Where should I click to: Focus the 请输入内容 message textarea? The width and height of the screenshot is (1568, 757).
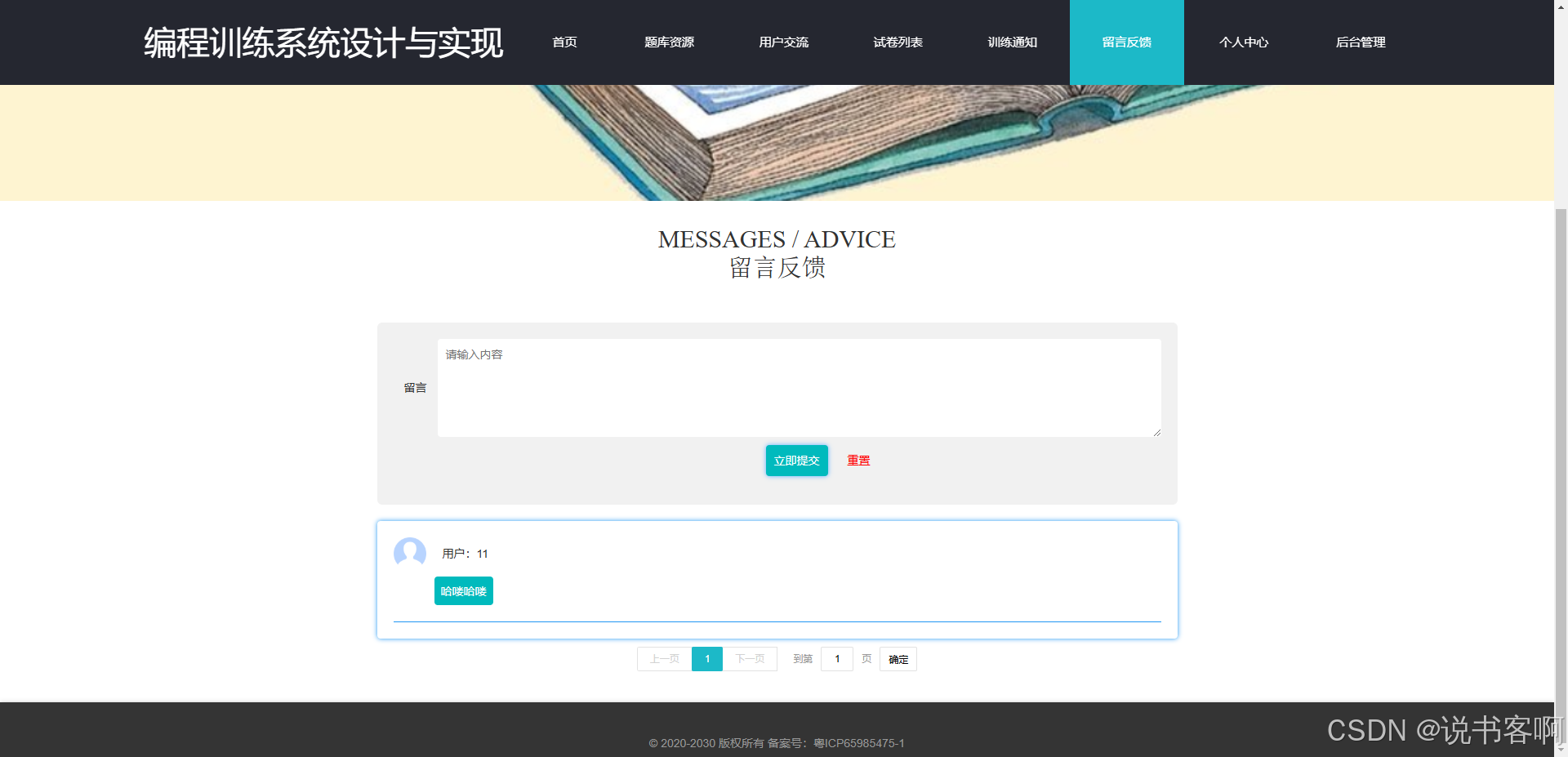point(799,388)
